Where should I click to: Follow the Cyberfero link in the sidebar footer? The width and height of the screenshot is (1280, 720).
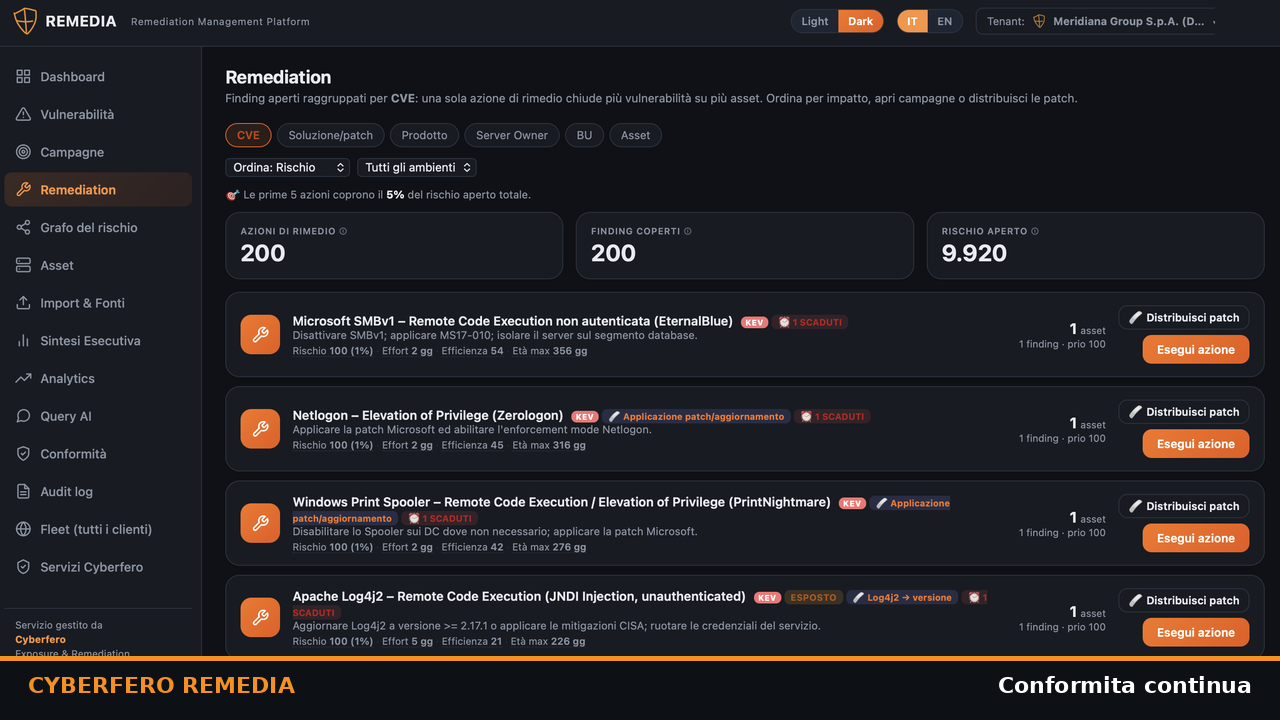click(40, 639)
